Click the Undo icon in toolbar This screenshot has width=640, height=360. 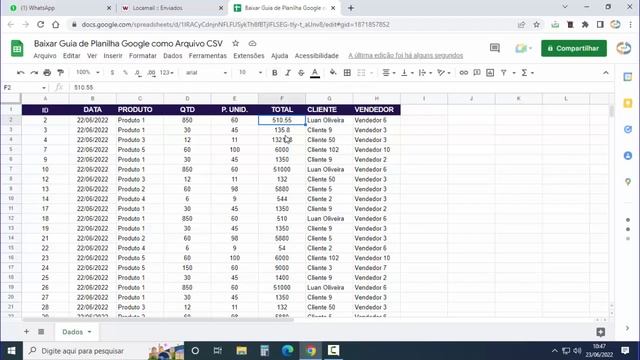(20, 73)
